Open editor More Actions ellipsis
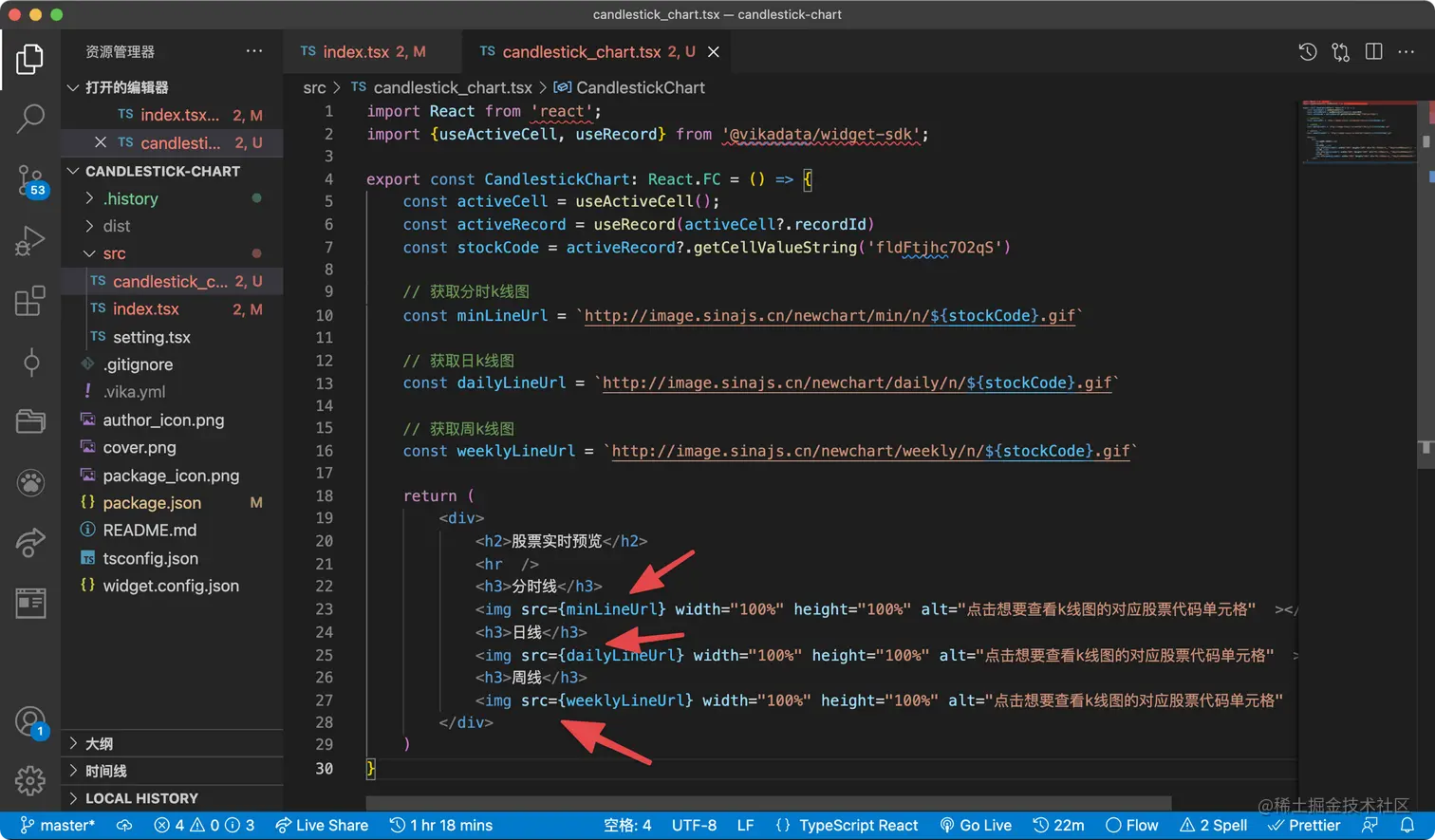Viewport: 1435px width, 840px height. [x=1407, y=51]
